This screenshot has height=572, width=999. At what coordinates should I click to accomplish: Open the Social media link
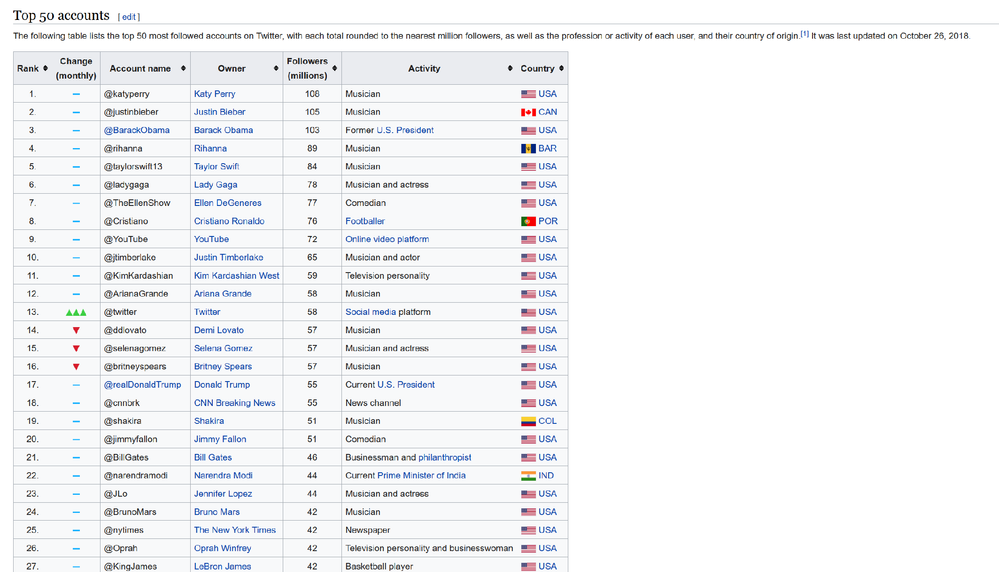[371, 312]
